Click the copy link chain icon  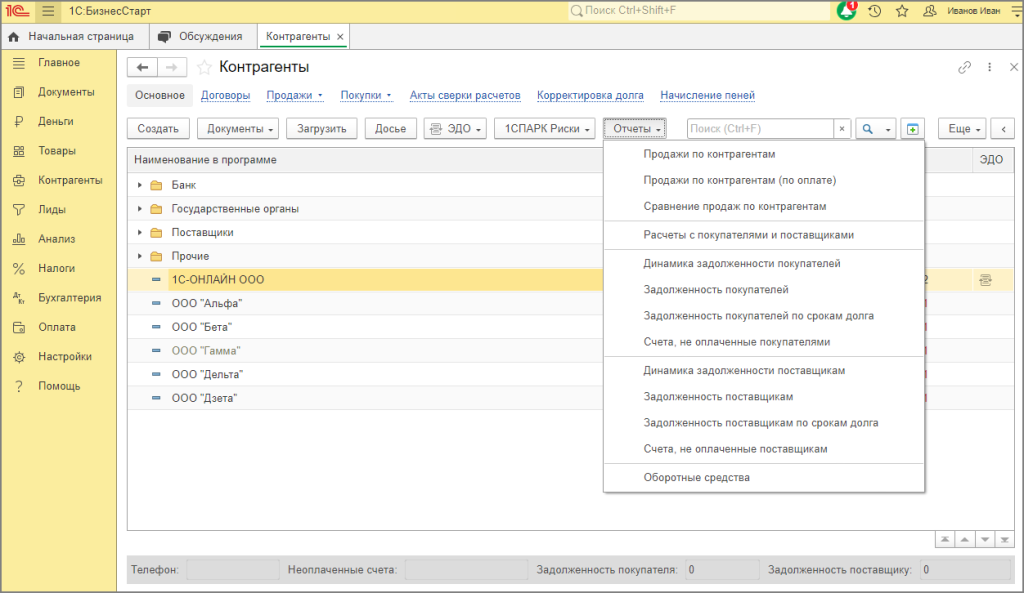[x=964, y=67]
